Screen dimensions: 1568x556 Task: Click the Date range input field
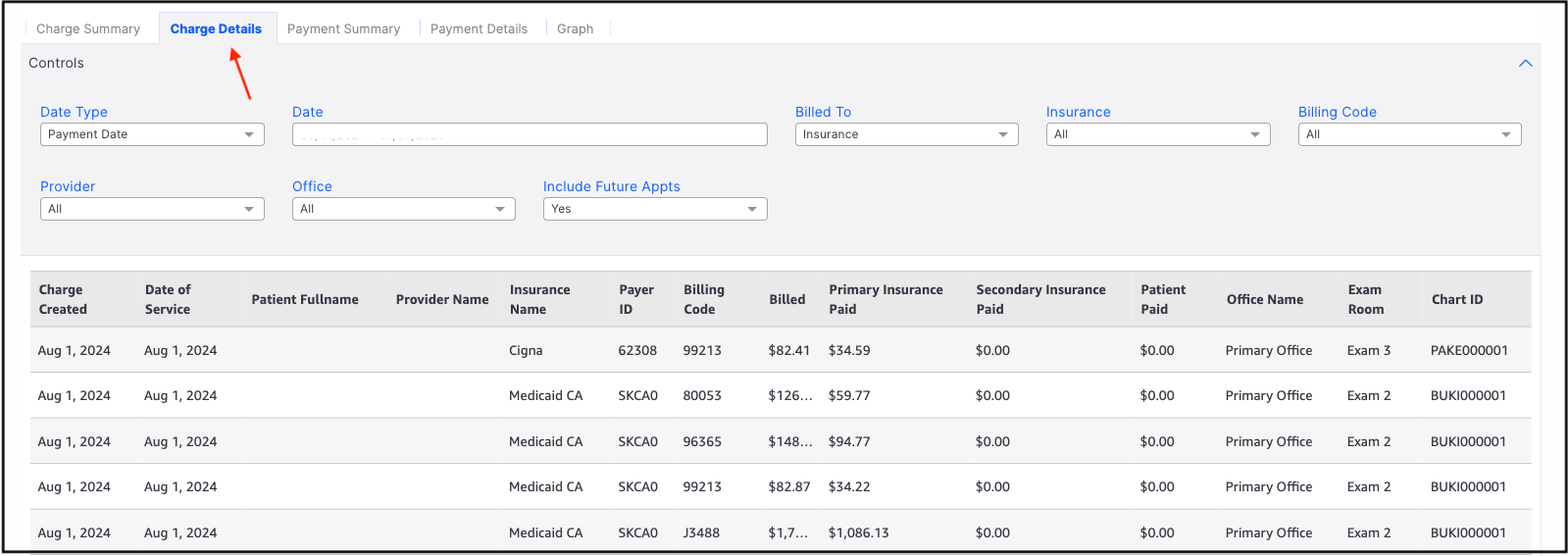[x=530, y=134]
